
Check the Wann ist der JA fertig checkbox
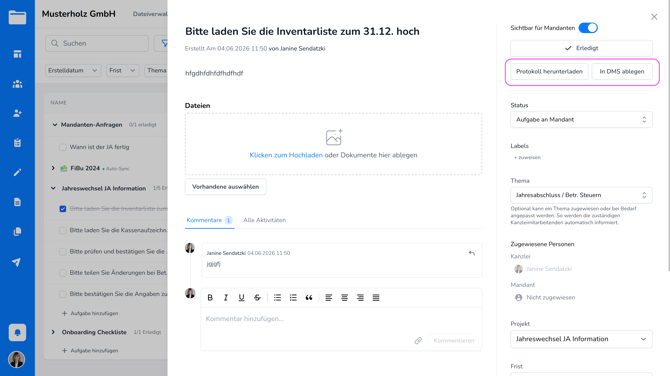[x=63, y=147]
